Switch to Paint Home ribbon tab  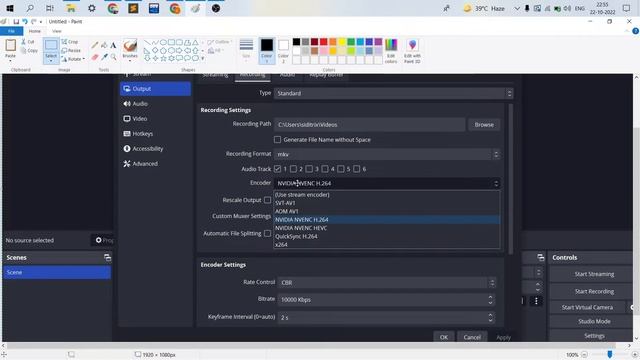coord(35,31)
